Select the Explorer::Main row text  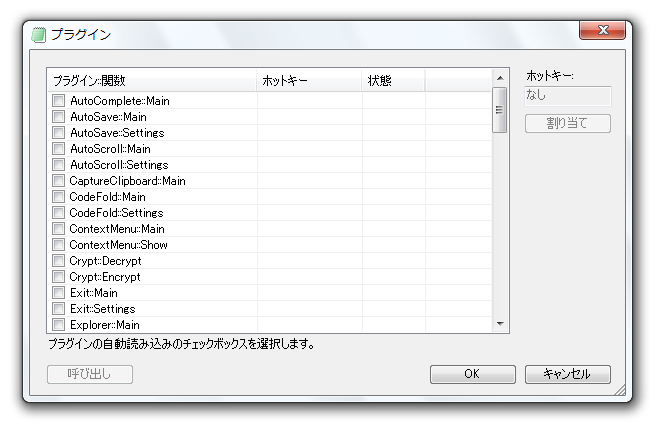(x=105, y=325)
